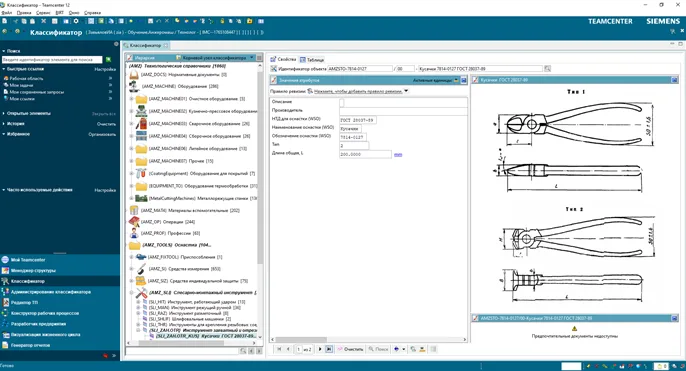Open the Файл menu
686x371 pixels.
(7, 13)
